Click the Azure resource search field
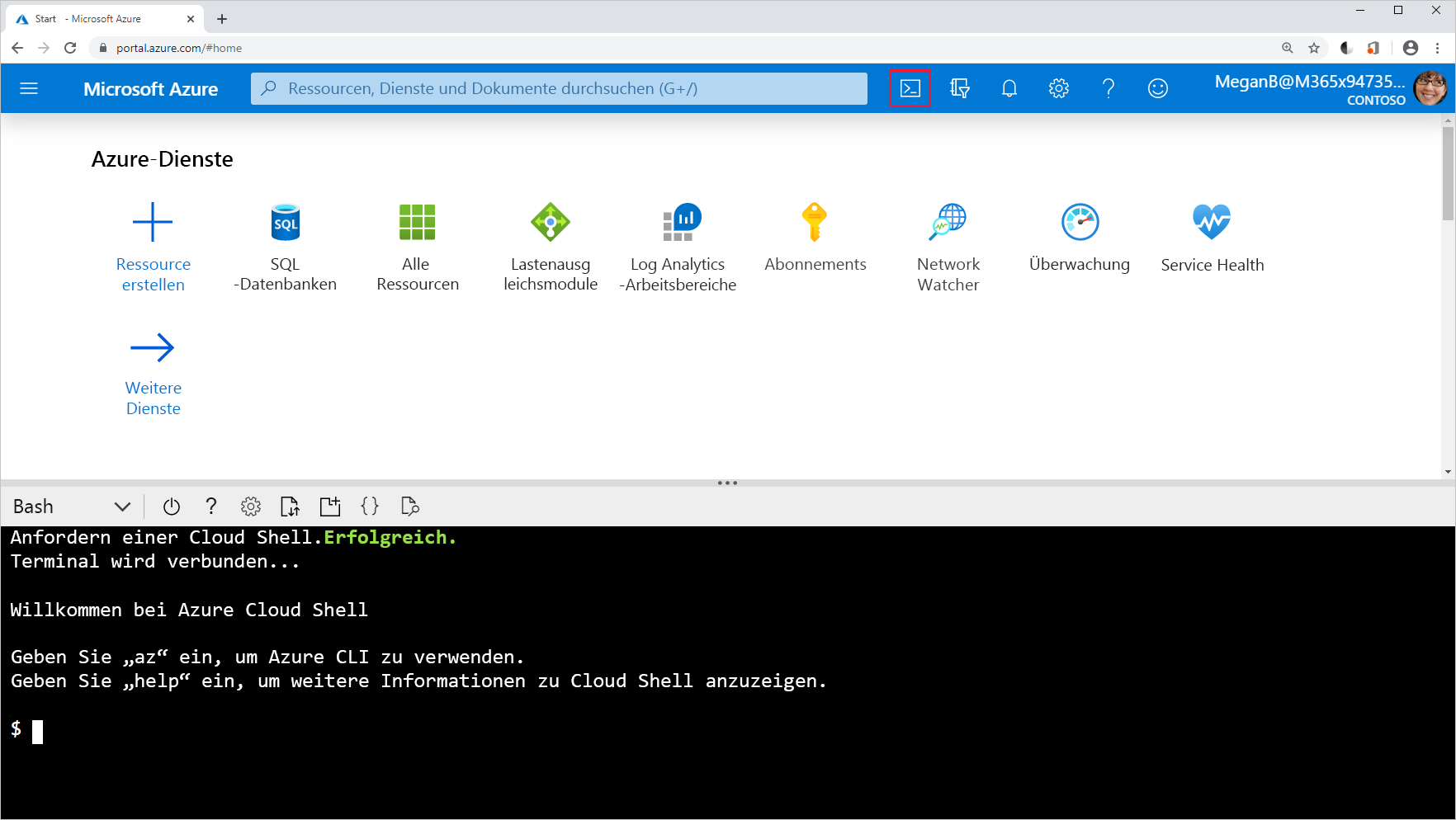The width and height of the screenshot is (1456, 820). (559, 88)
